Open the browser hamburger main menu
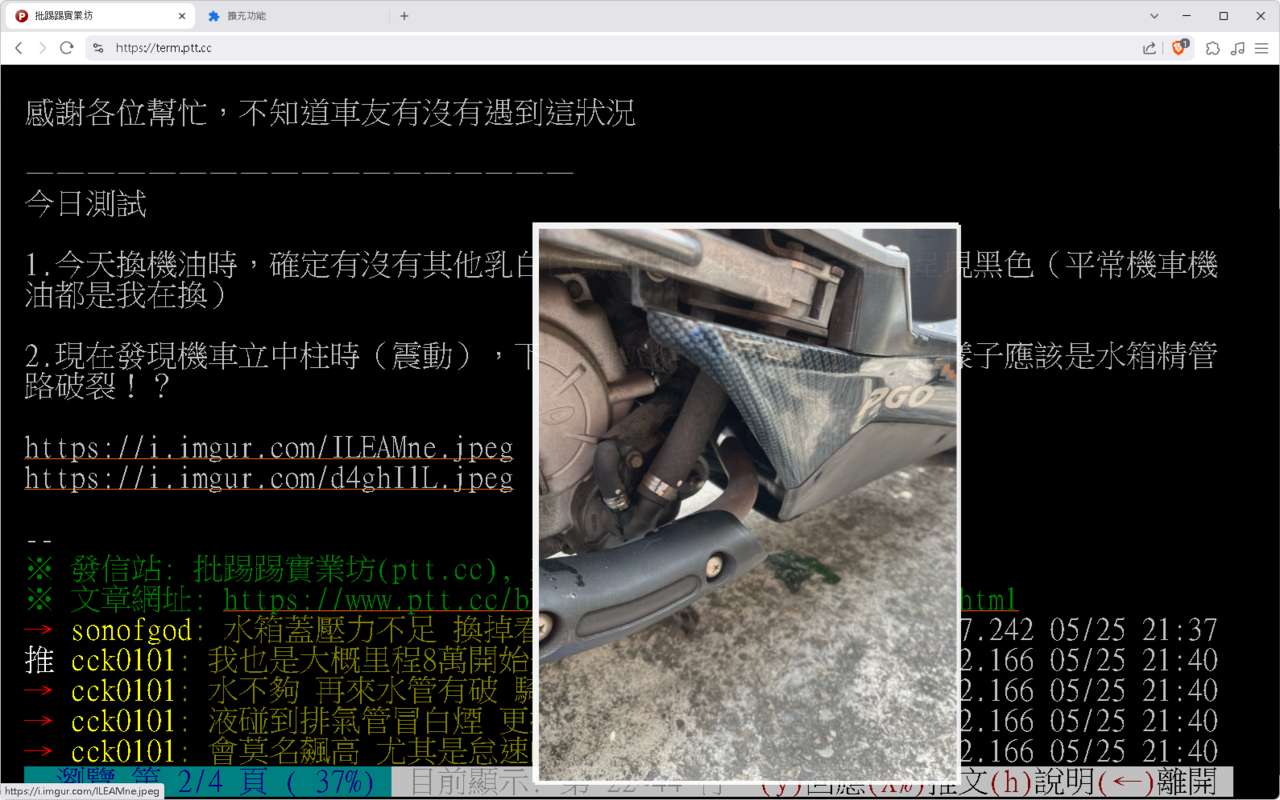The height and width of the screenshot is (800, 1280). (1263, 48)
